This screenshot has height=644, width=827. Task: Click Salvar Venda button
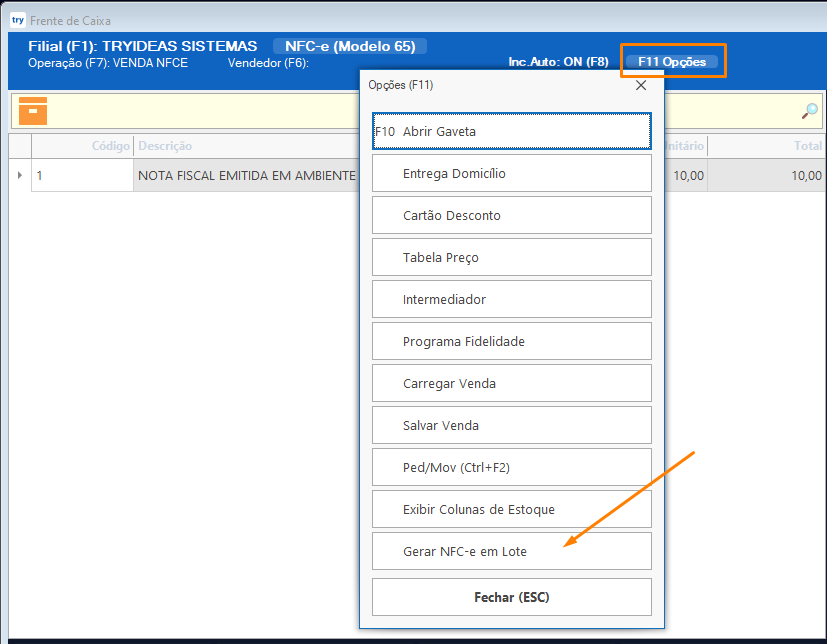coord(512,425)
